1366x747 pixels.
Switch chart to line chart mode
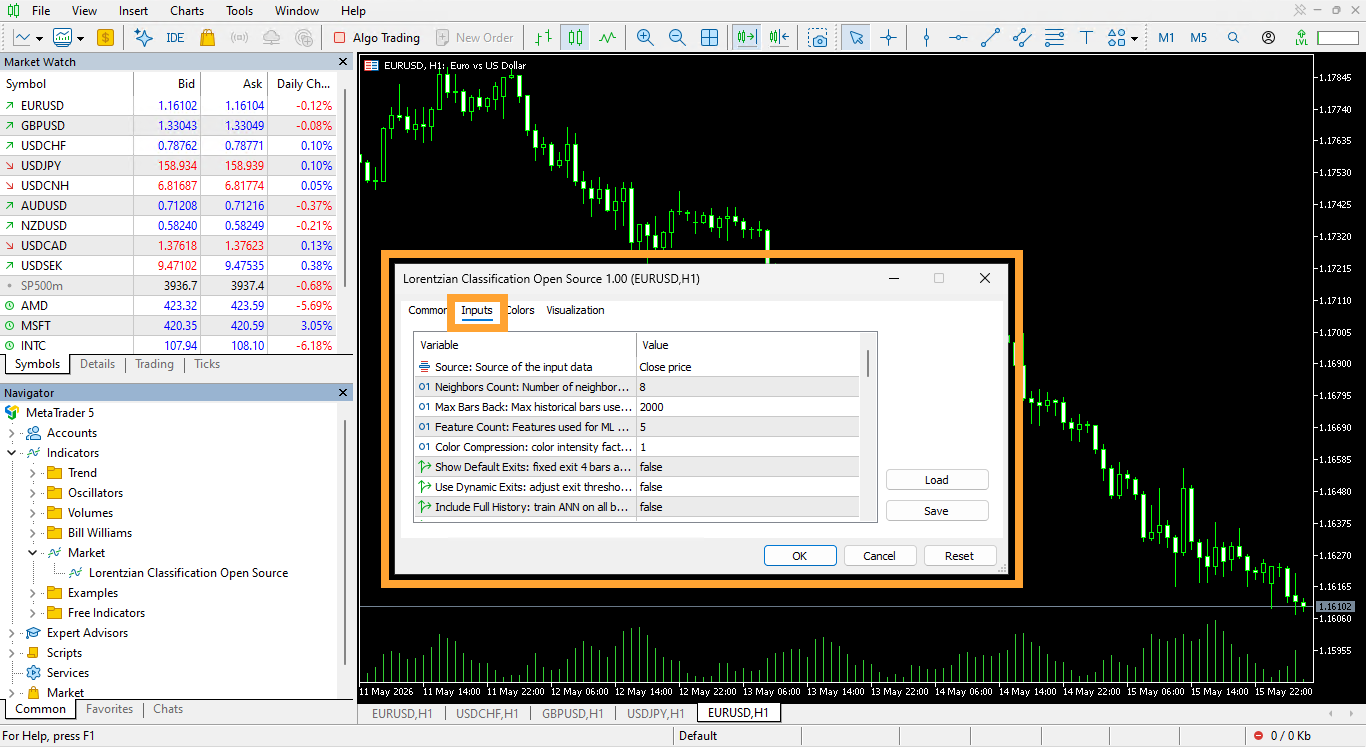607,38
